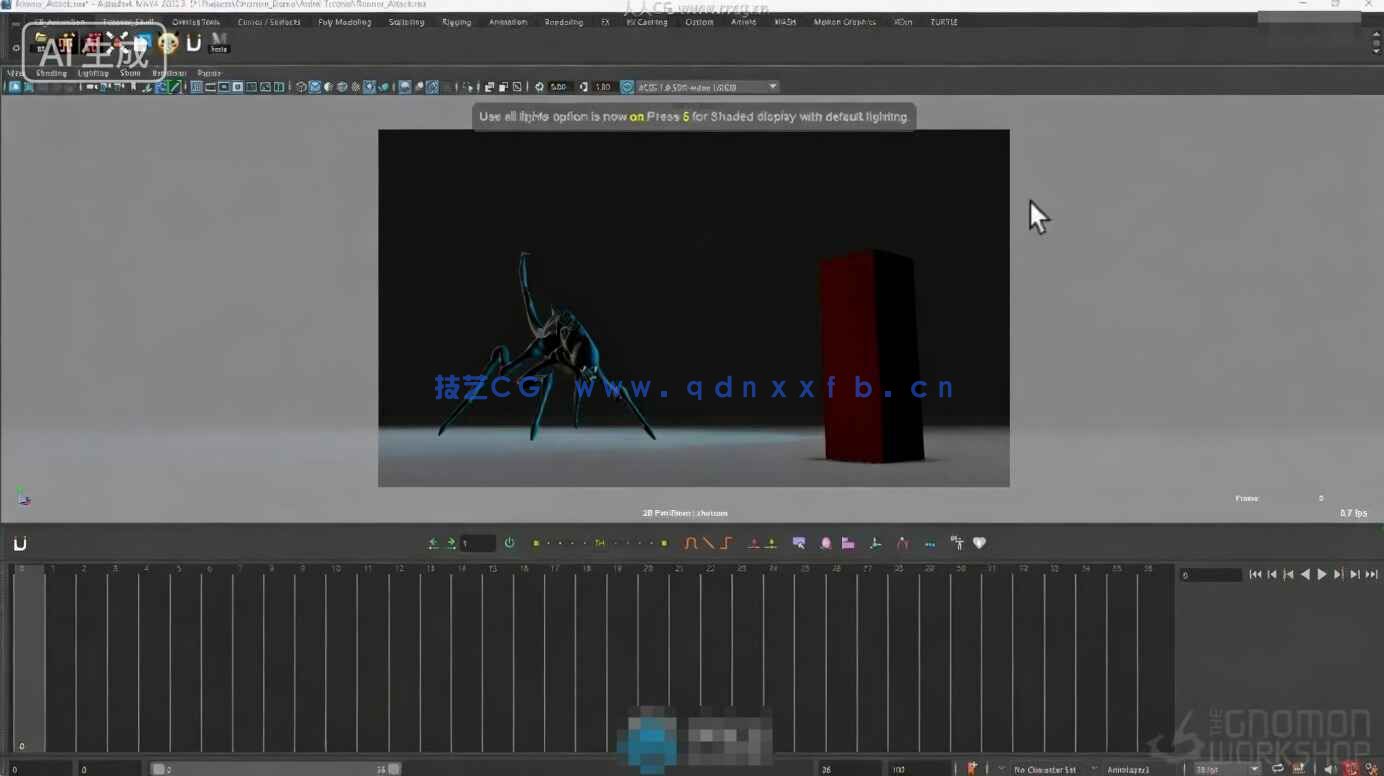The width and height of the screenshot is (1384, 776).
Task: Select the heart icon in animation toolbar
Action: tap(979, 543)
